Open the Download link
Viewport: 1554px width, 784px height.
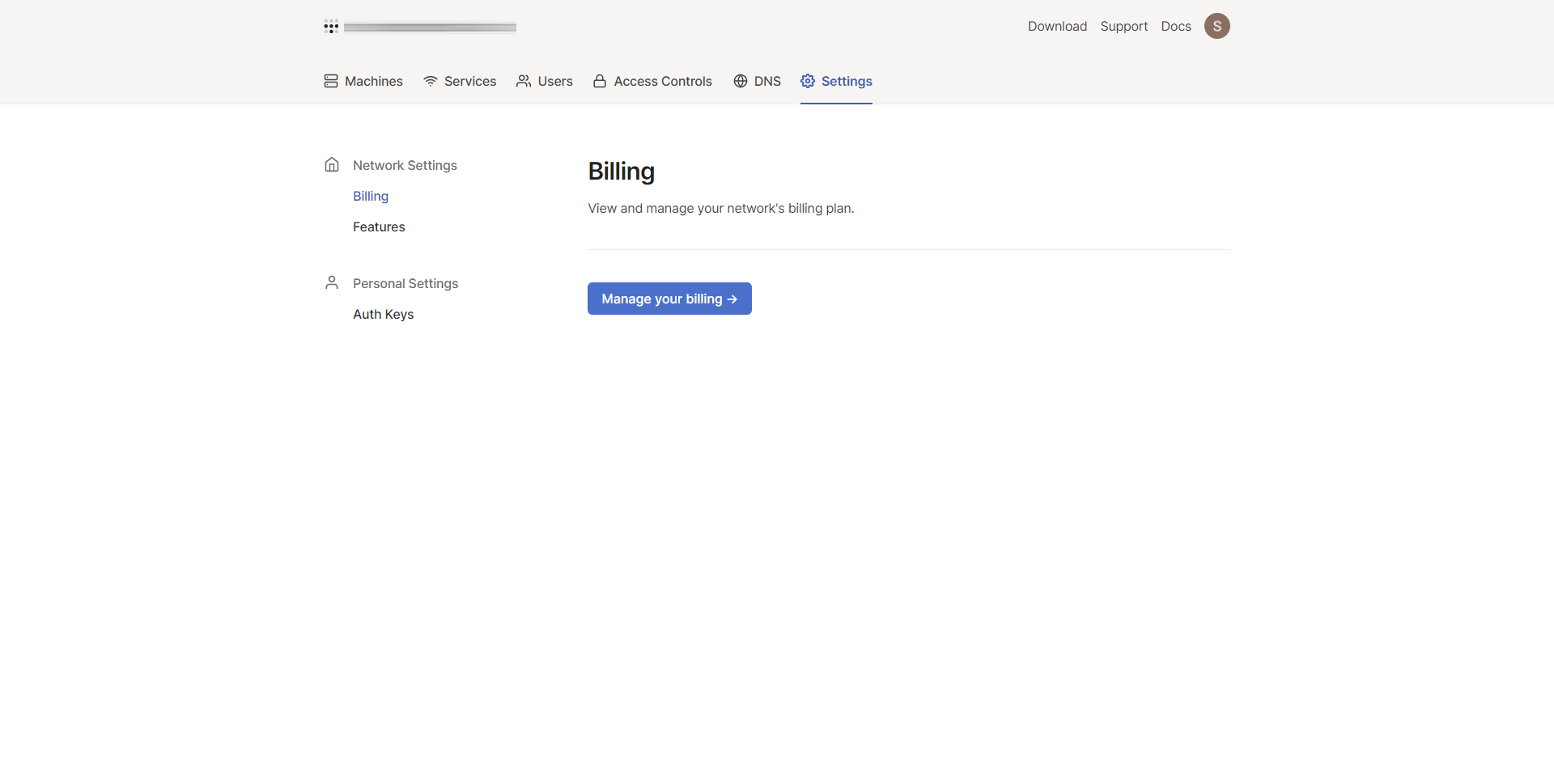pyautogui.click(x=1057, y=26)
